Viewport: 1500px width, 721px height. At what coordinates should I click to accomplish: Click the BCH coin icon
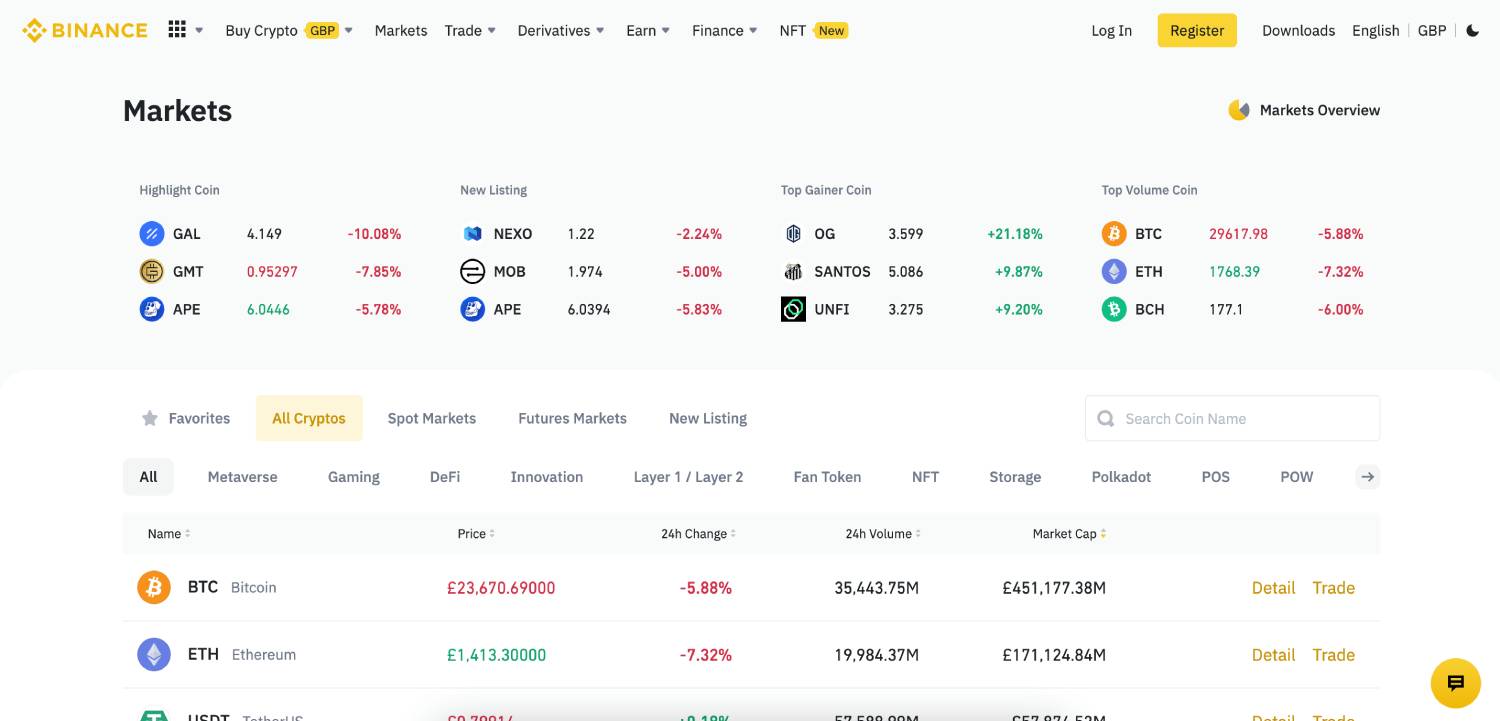pyautogui.click(x=1114, y=309)
